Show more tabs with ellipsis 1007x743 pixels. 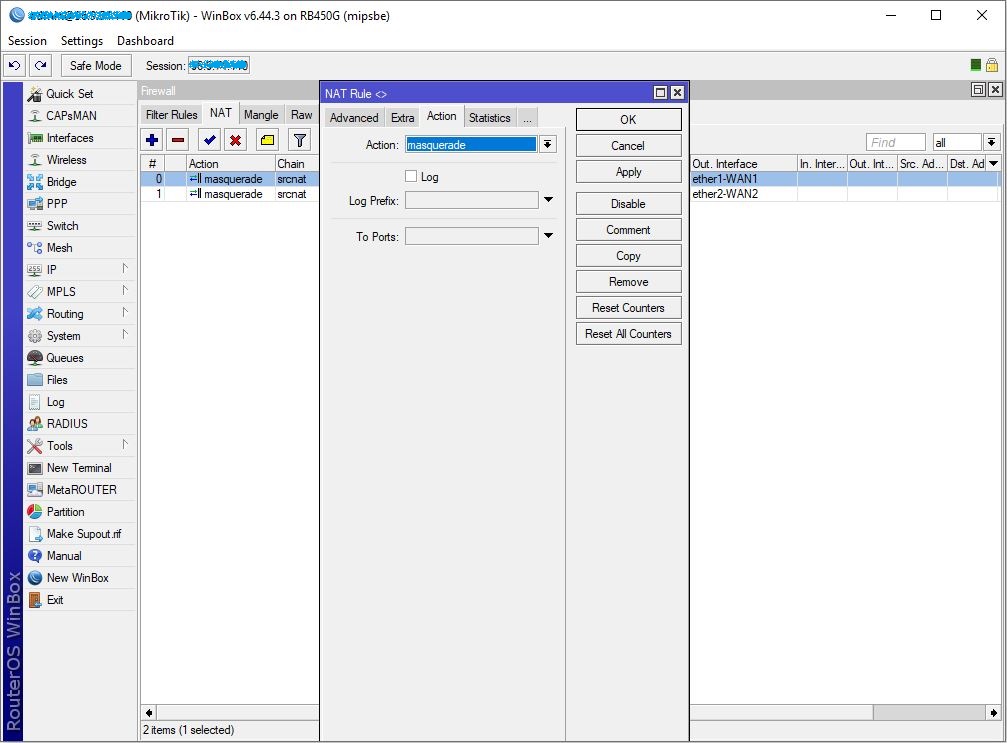tap(527, 118)
